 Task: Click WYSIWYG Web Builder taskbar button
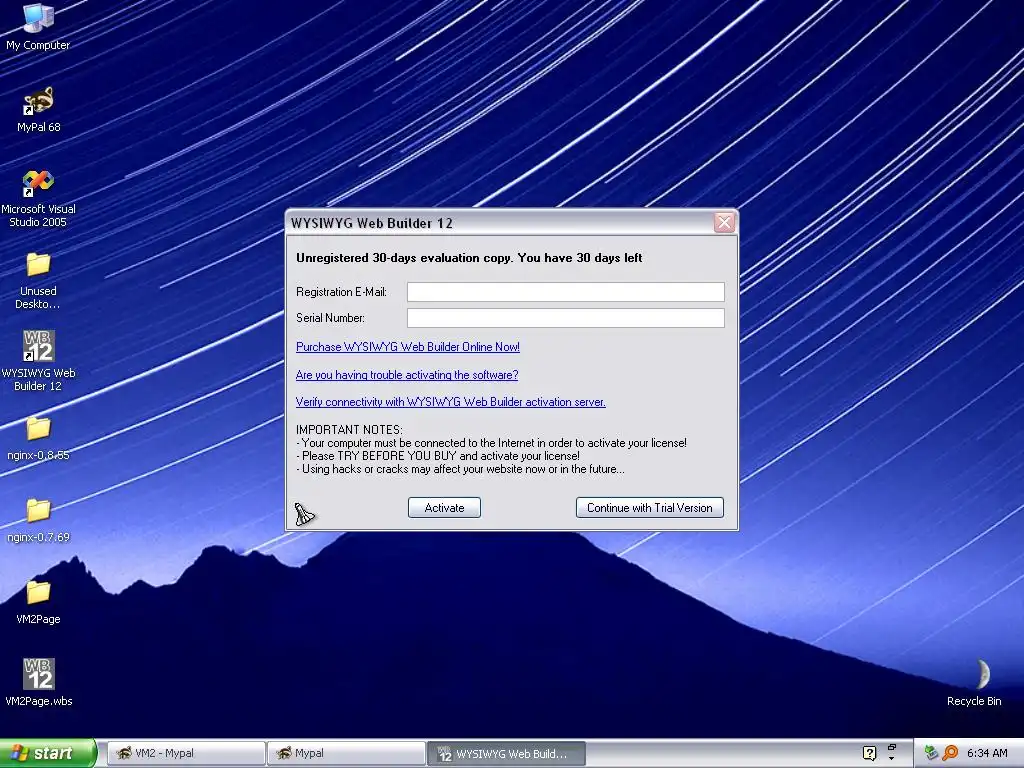pos(506,753)
